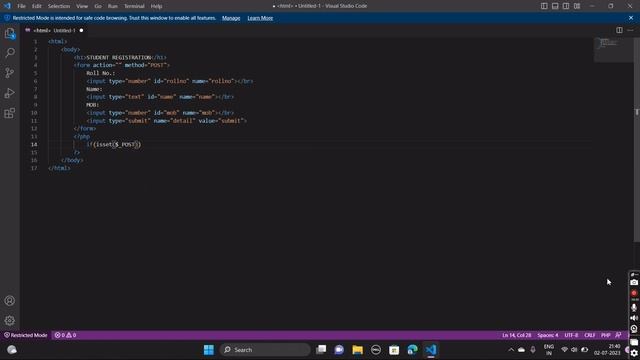Click the VS Code logo in title bar
This screenshot has width=640, height=360.
[x=7, y=6]
